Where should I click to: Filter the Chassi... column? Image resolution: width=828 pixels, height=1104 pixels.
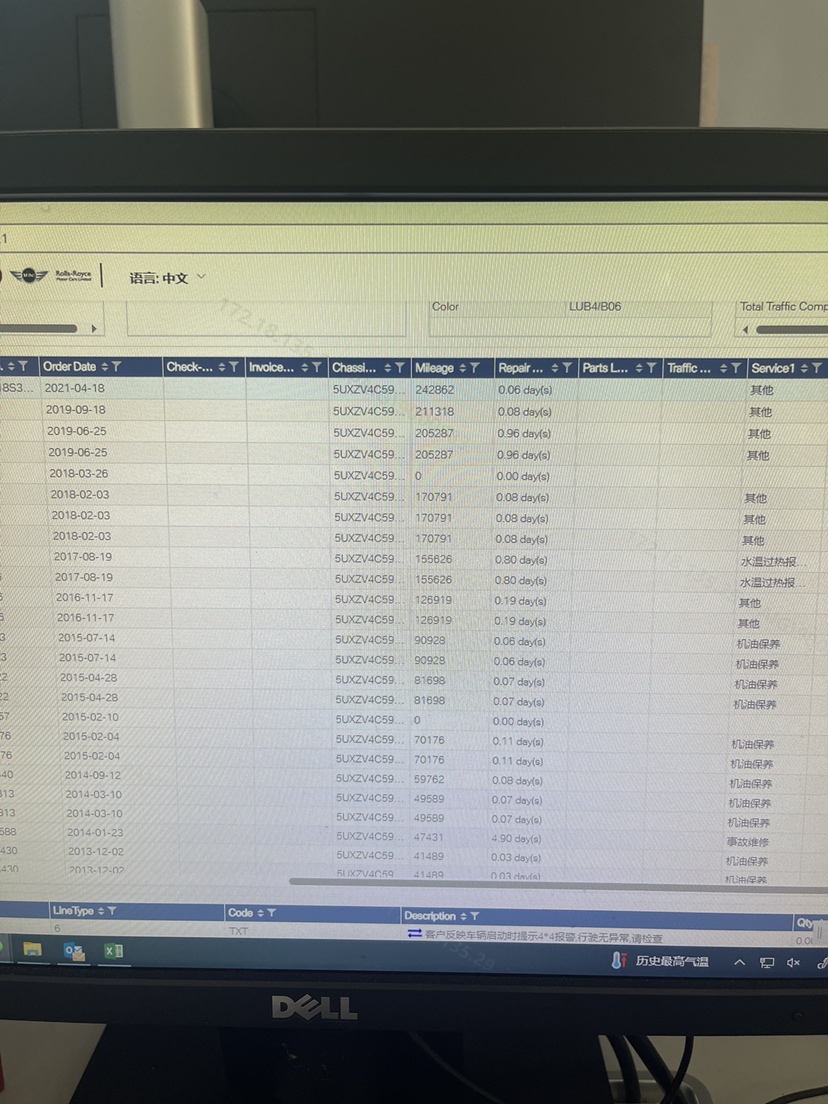(x=400, y=368)
